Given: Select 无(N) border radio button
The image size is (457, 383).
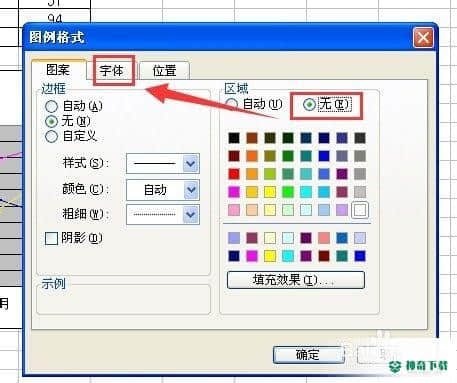Looking at the screenshot, I should (51, 121).
